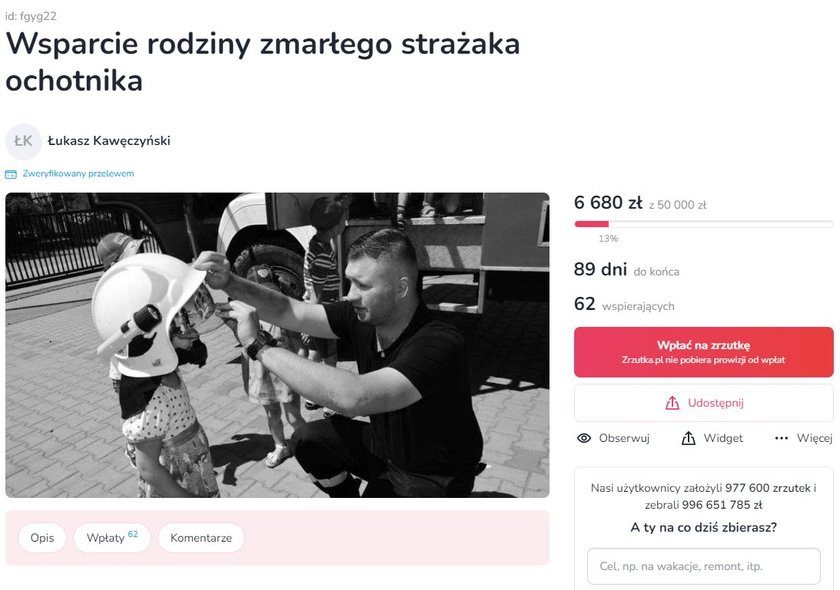Click the ŁK organizer avatar

[24, 141]
